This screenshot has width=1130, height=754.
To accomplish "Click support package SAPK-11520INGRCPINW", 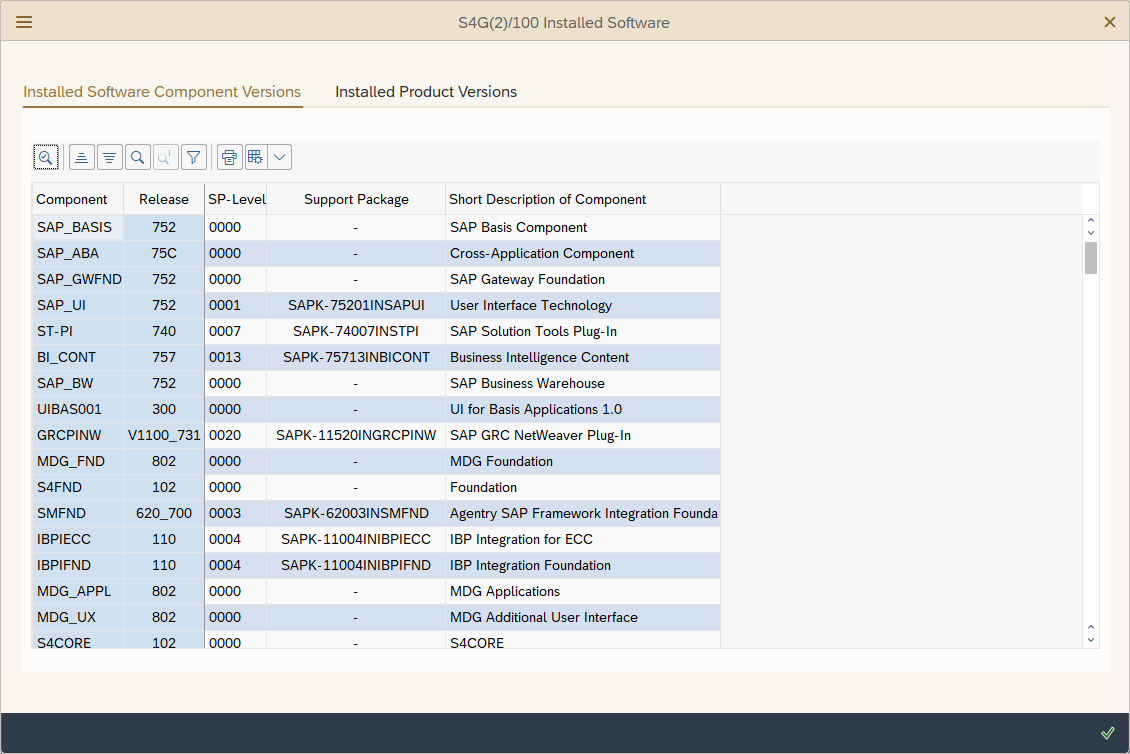I will click(356, 435).
